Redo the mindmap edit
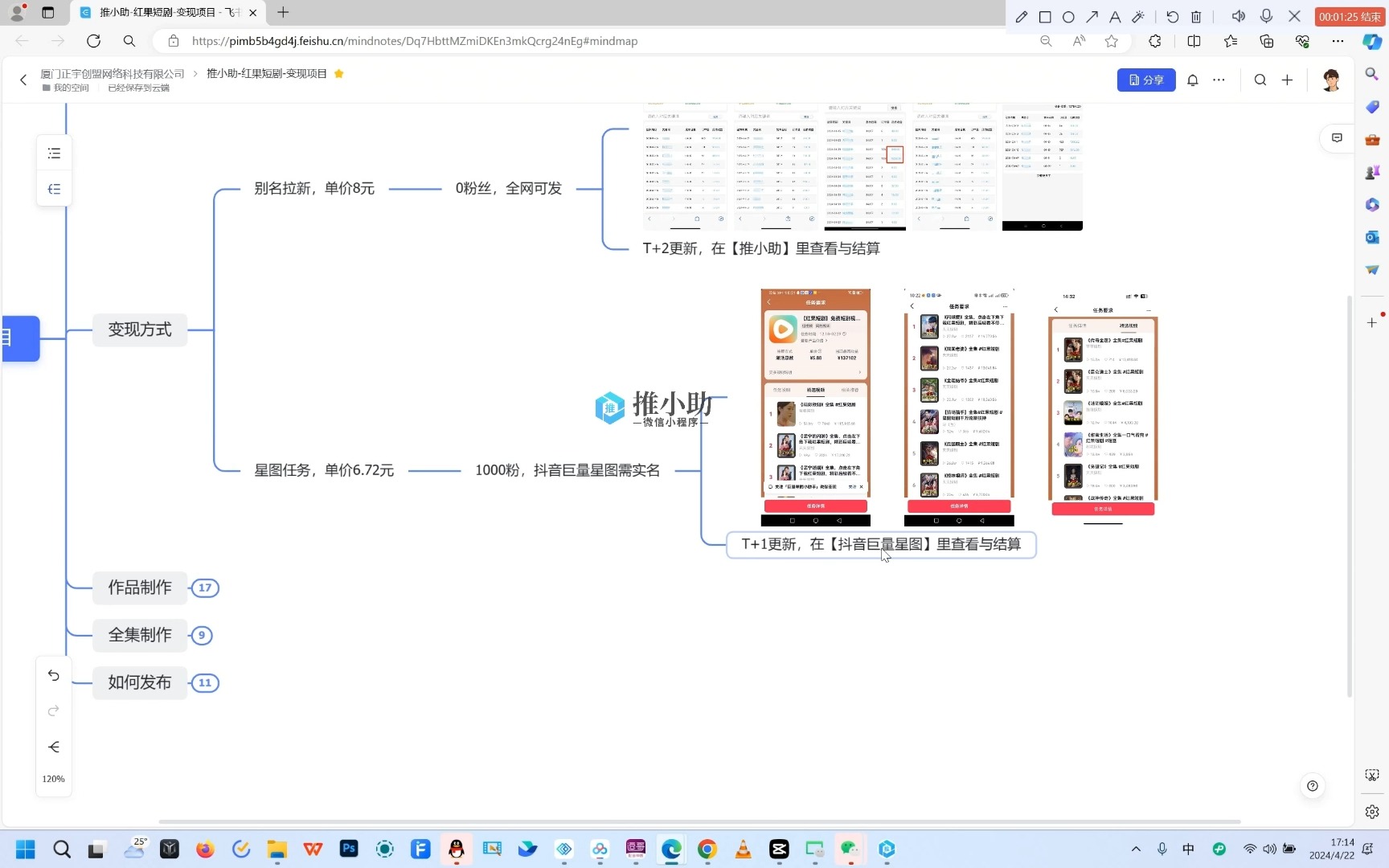Image resolution: width=1389 pixels, height=868 pixels. pyautogui.click(x=54, y=710)
